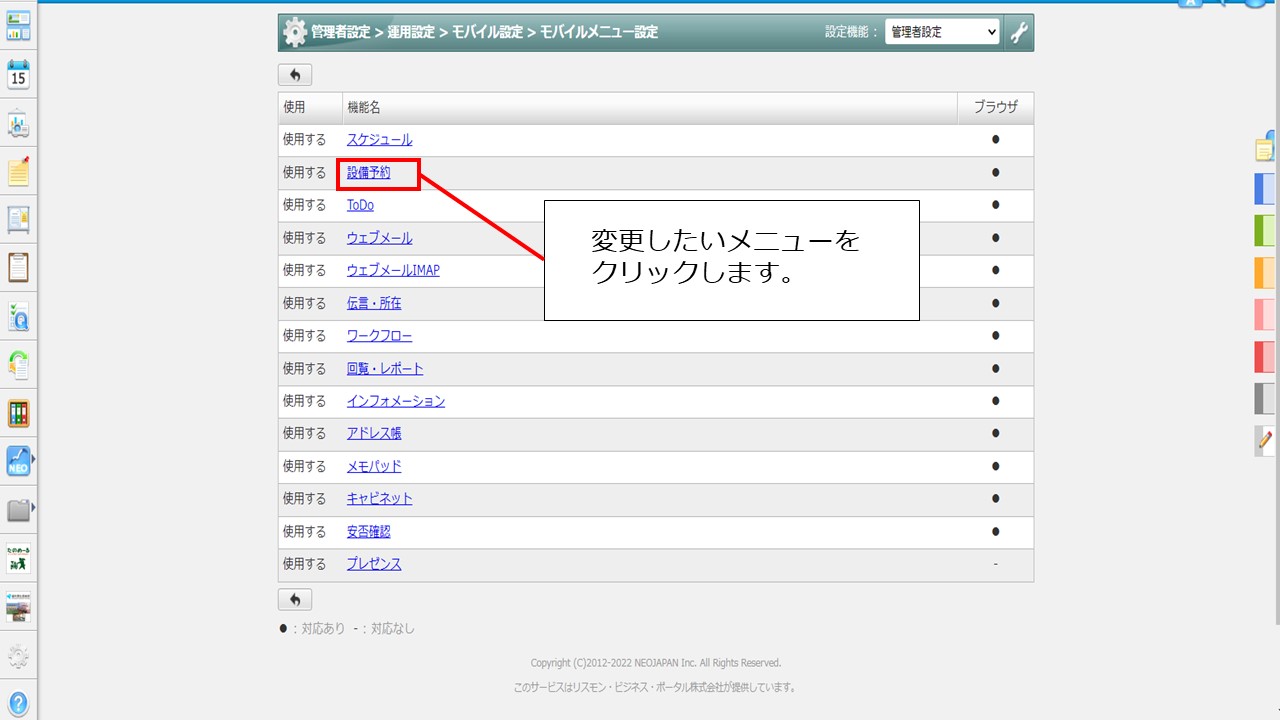Open the メモパッド link
1280x720 pixels.
coord(374,466)
